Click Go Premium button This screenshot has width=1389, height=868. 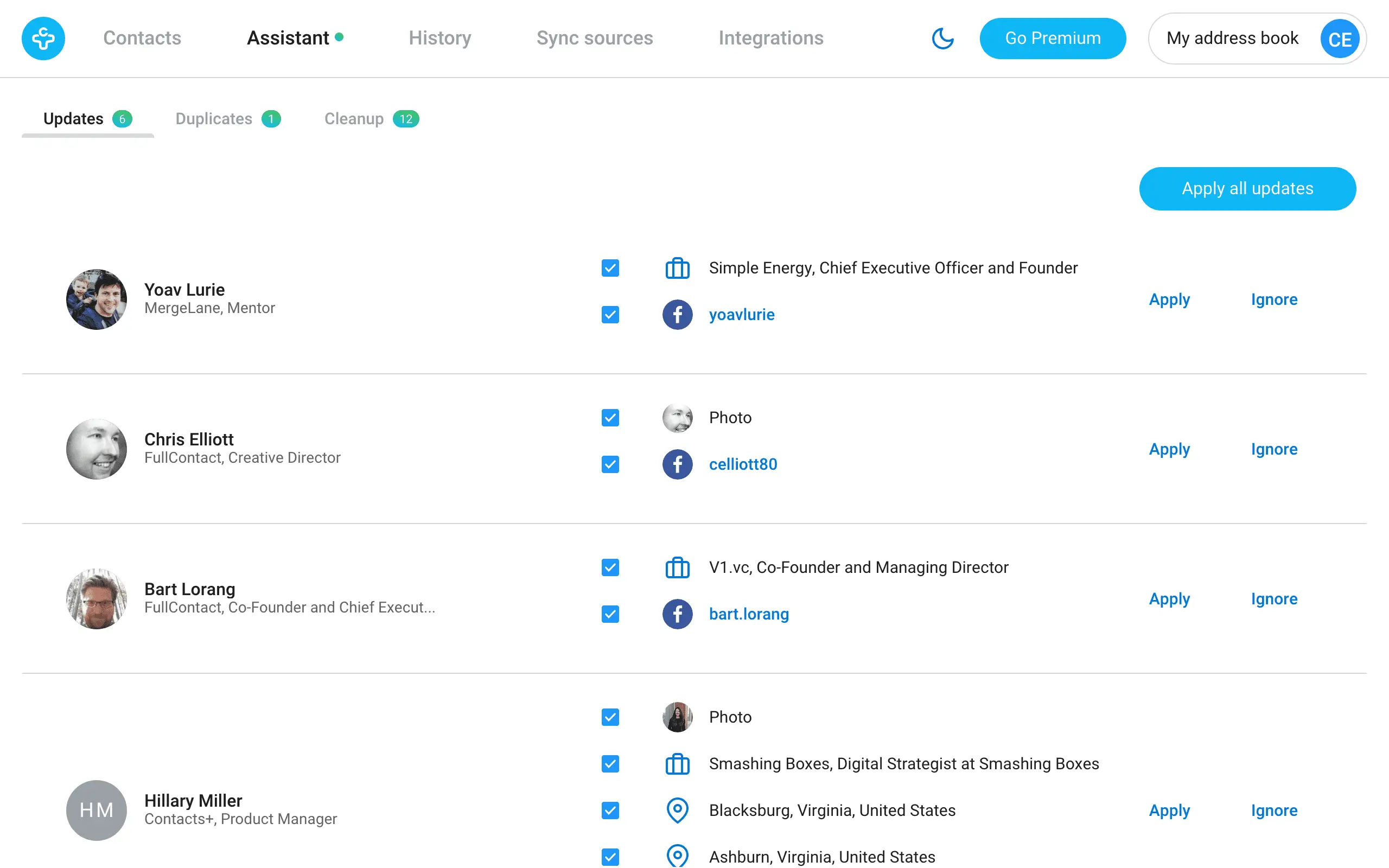1052,39
